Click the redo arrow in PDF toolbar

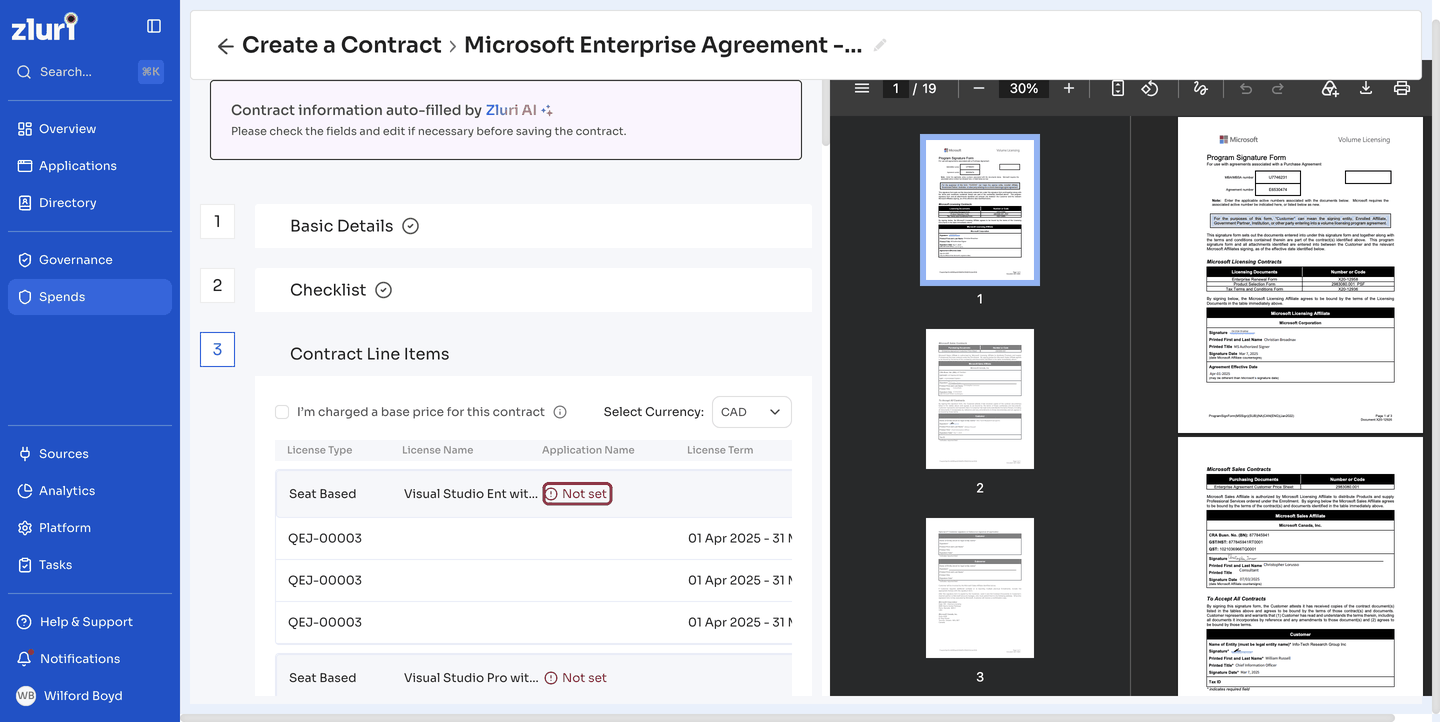1278,88
